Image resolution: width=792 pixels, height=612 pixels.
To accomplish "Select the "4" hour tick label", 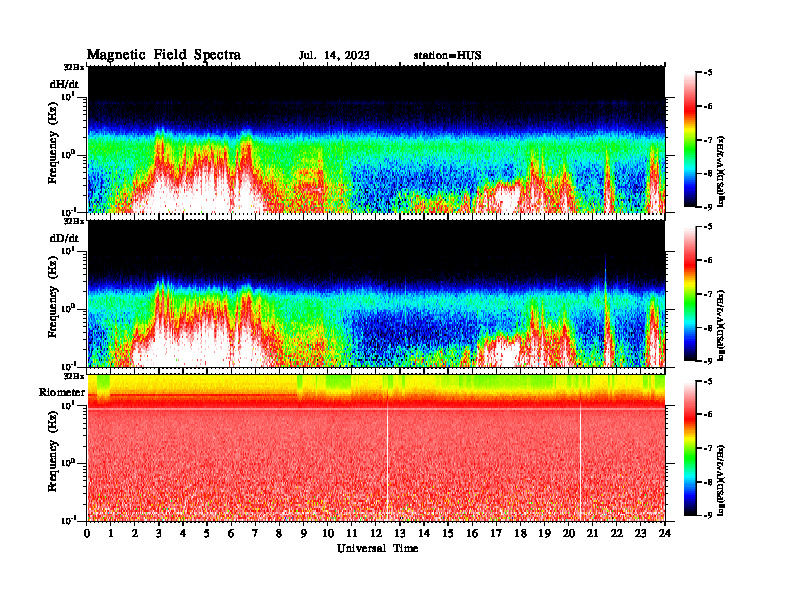I will click(183, 533).
